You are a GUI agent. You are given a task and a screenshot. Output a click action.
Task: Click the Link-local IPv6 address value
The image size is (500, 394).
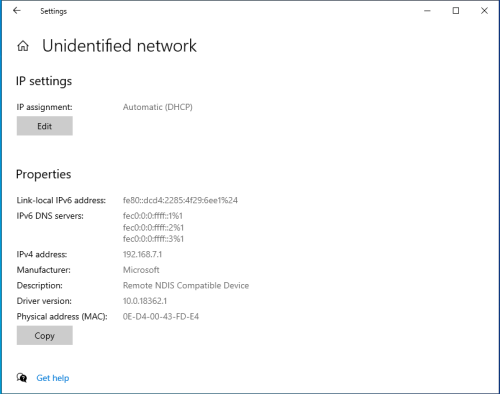point(180,200)
